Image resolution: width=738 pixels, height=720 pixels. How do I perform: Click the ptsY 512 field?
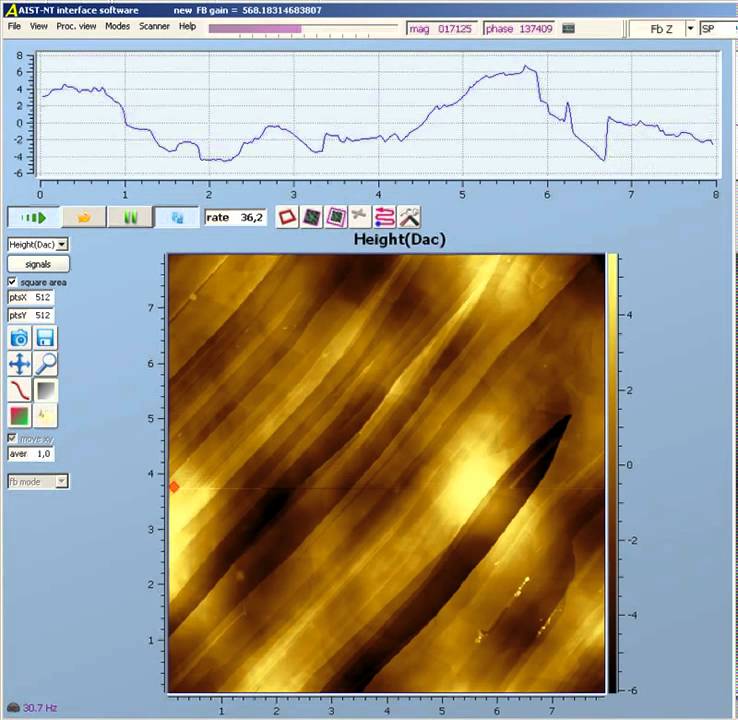[x=31, y=315]
